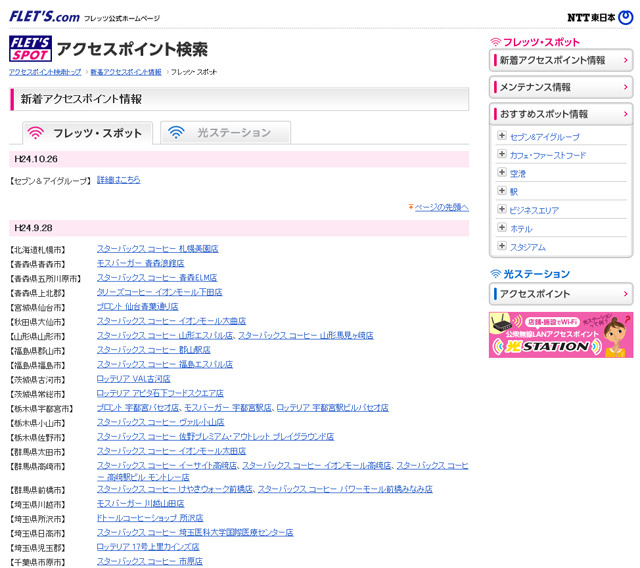
Task: Open スターバックス ヴァル小山店 link
Action: pos(160,422)
